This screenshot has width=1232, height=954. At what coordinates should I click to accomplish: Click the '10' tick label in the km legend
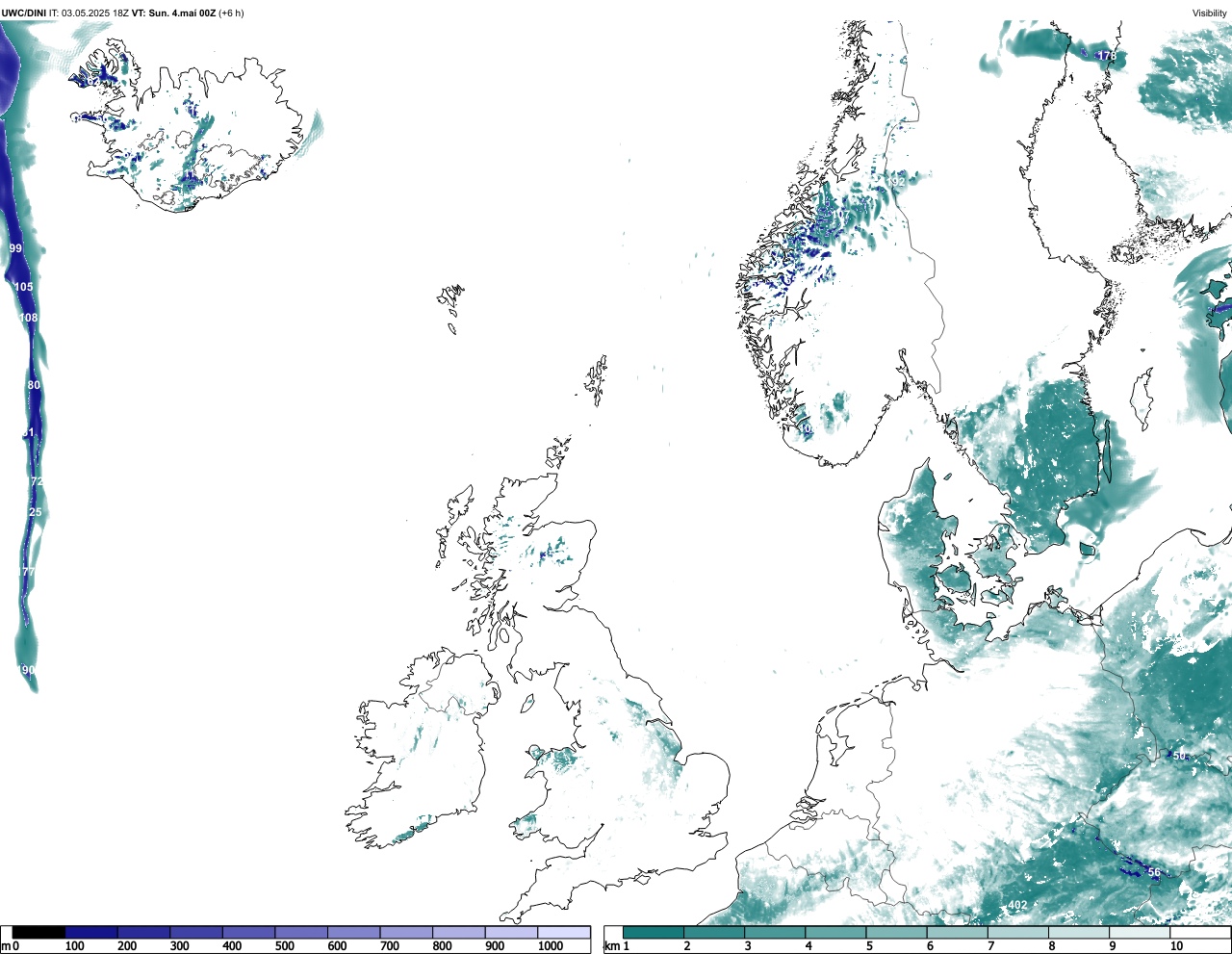(x=1176, y=946)
